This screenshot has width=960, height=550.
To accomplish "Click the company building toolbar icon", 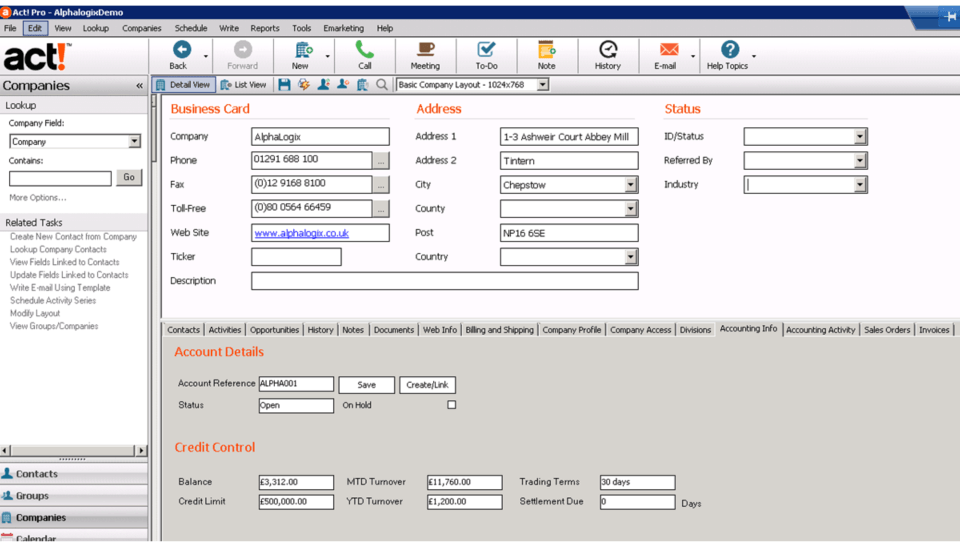I will click(362, 85).
